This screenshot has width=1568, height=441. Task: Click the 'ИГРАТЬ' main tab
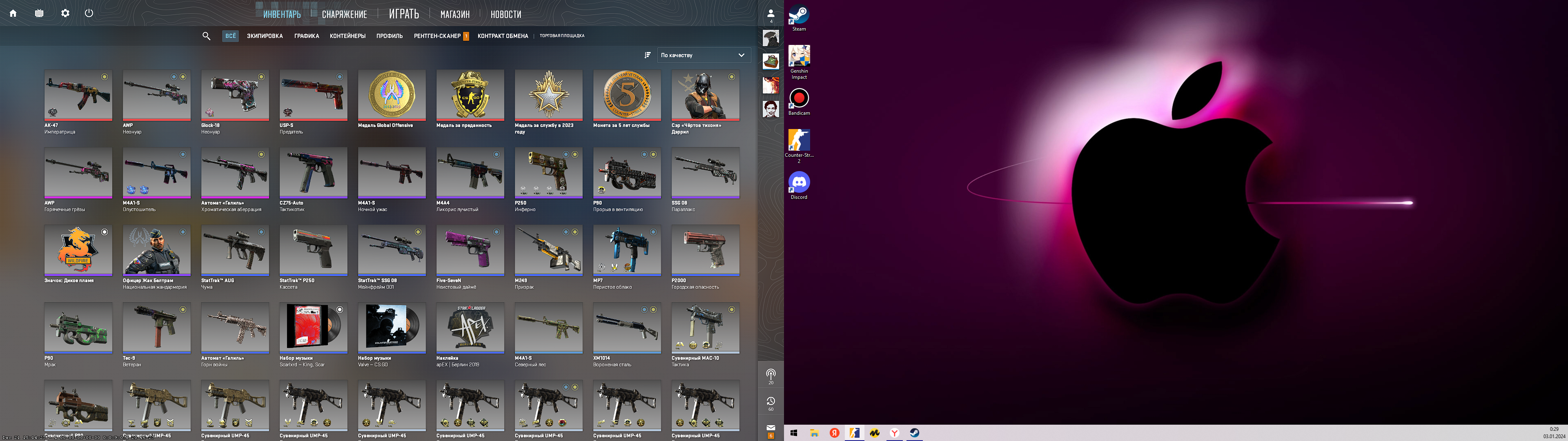click(404, 14)
